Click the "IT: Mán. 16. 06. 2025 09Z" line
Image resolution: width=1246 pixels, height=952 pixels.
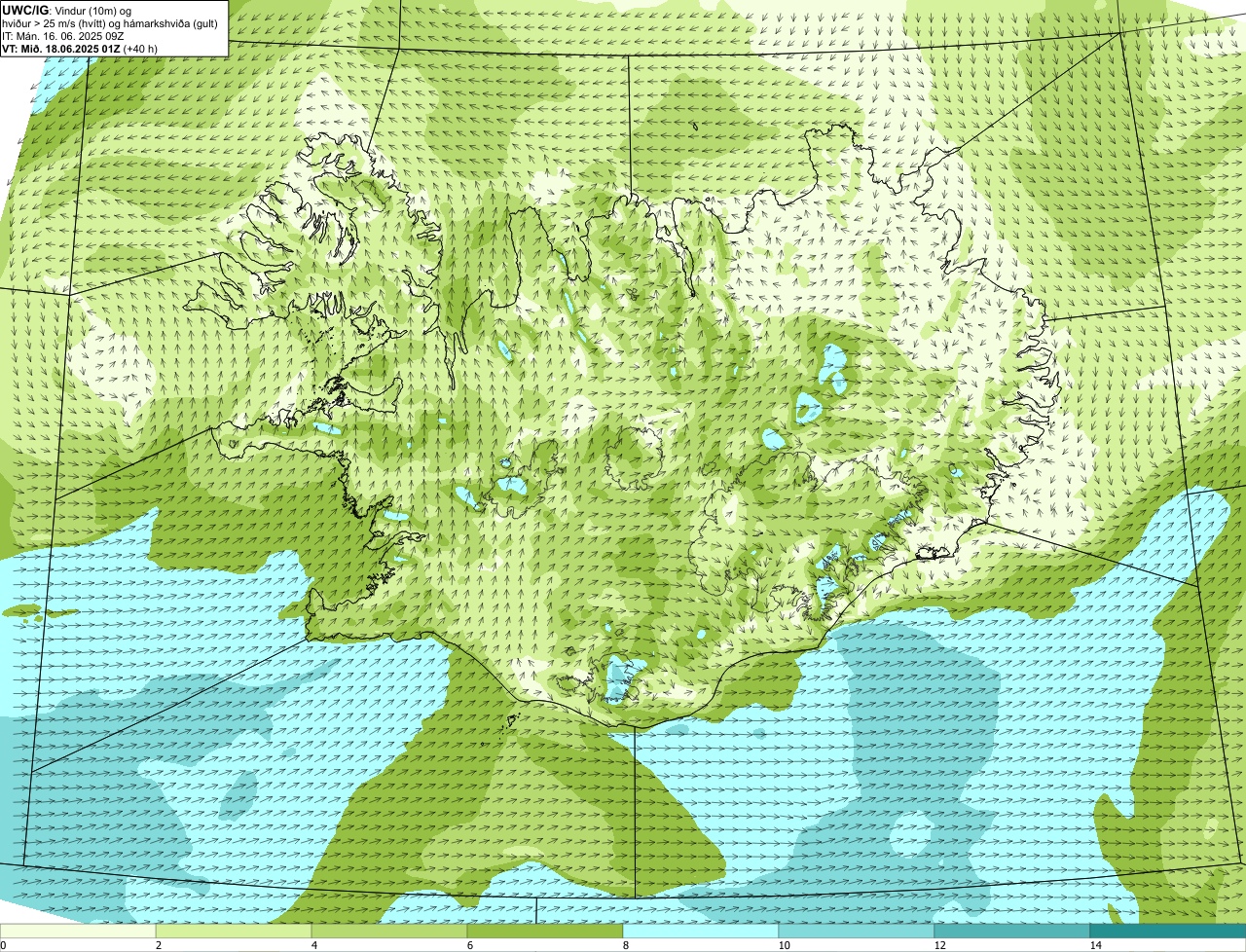[62, 36]
